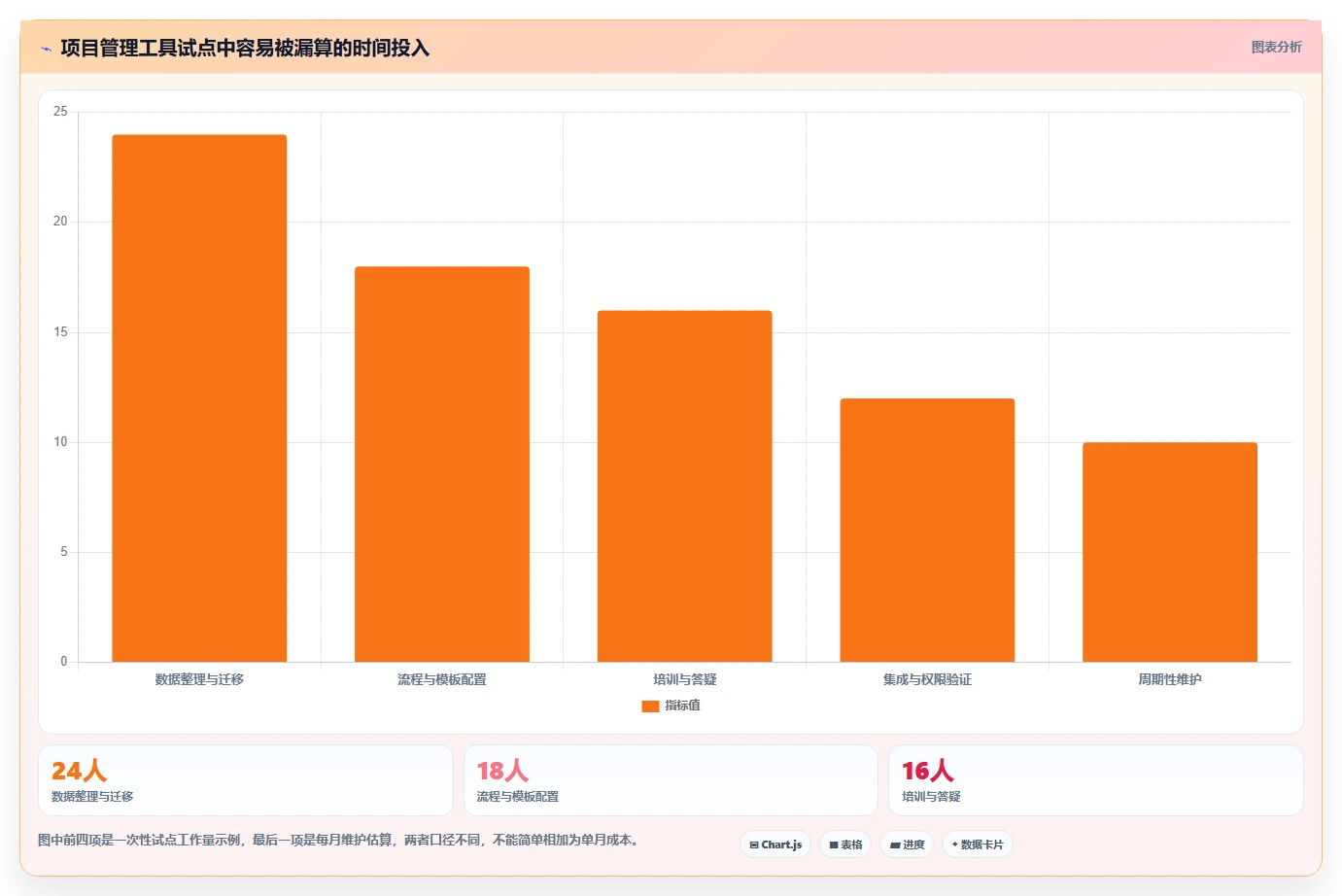Screen dimensions: 1342x896
Task: Click the 数据整理与迁移 bar in chart
Action: 199,398
